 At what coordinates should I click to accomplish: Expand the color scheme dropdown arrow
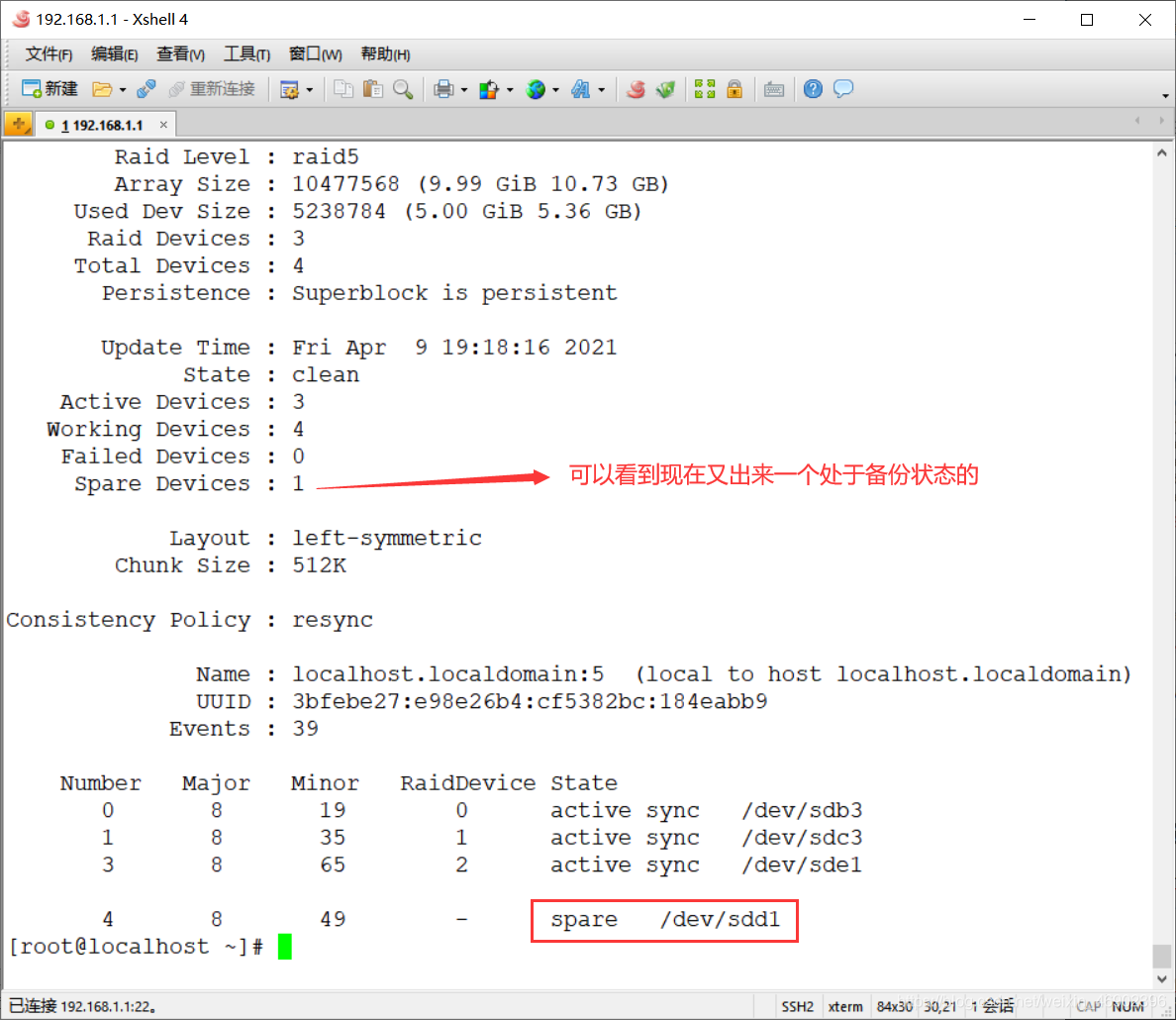coord(510,90)
